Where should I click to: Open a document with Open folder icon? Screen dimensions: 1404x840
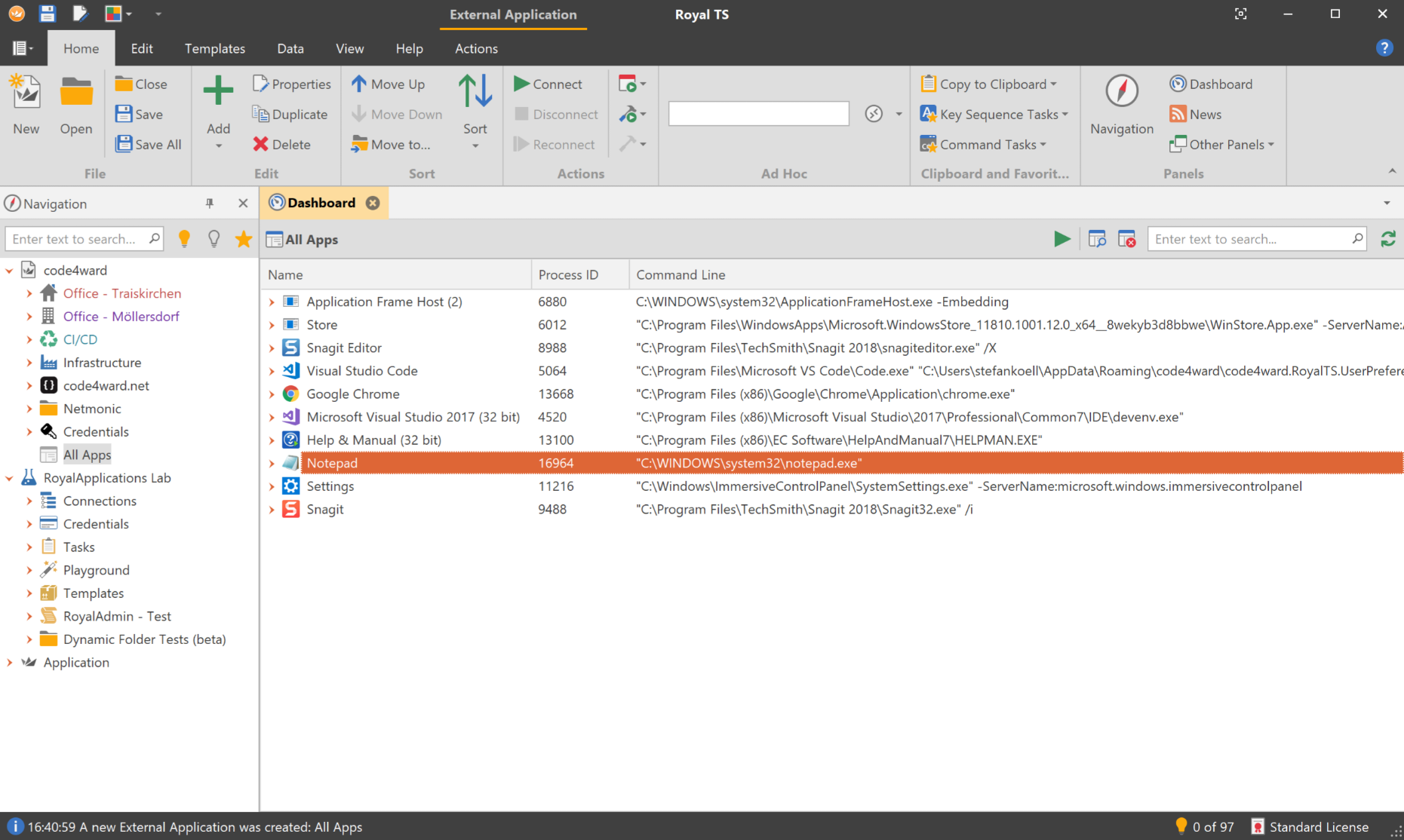(x=76, y=92)
